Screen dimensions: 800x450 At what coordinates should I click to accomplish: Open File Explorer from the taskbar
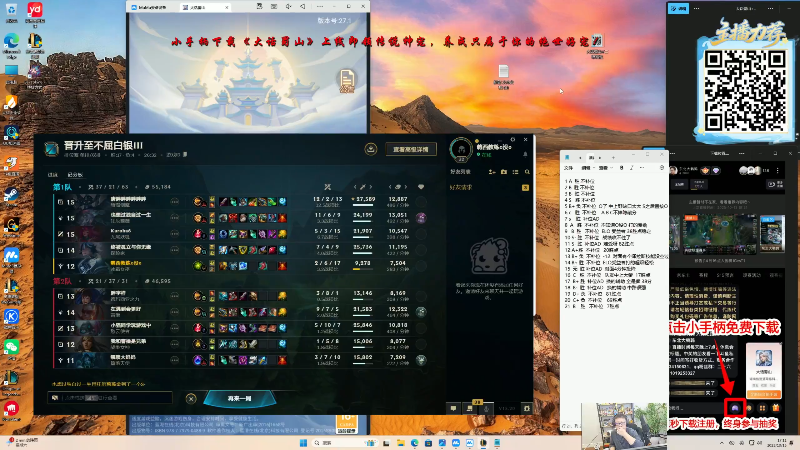[x=401, y=442]
